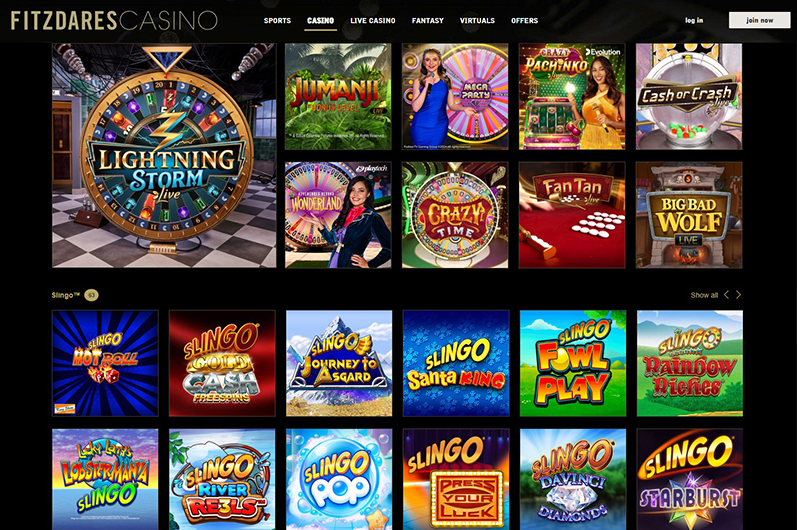Open the Virtuals section
The height and width of the screenshot is (530, 797).
pyautogui.click(x=477, y=21)
